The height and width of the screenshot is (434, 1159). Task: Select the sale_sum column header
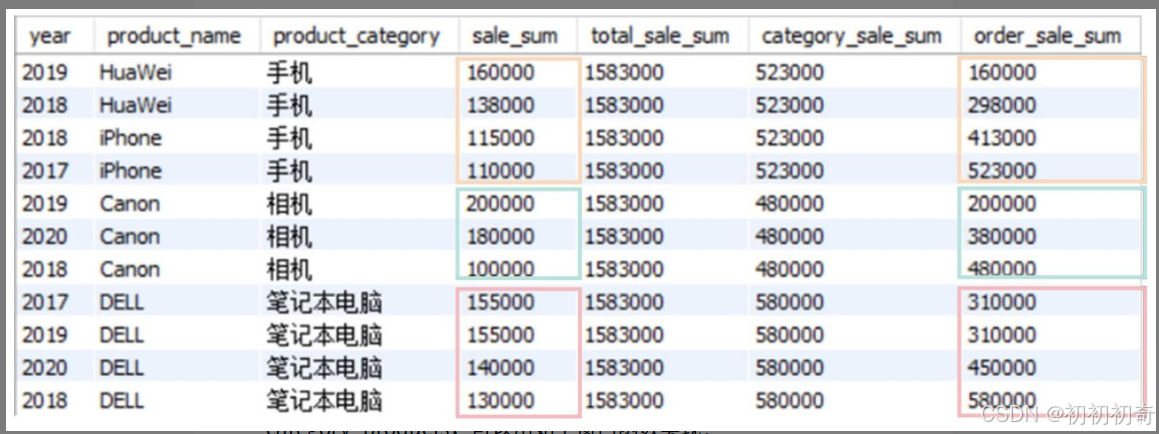pos(517,35)
